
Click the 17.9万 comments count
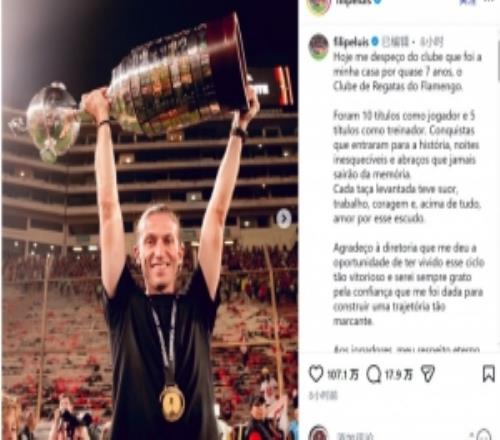[x=399, y=375]
